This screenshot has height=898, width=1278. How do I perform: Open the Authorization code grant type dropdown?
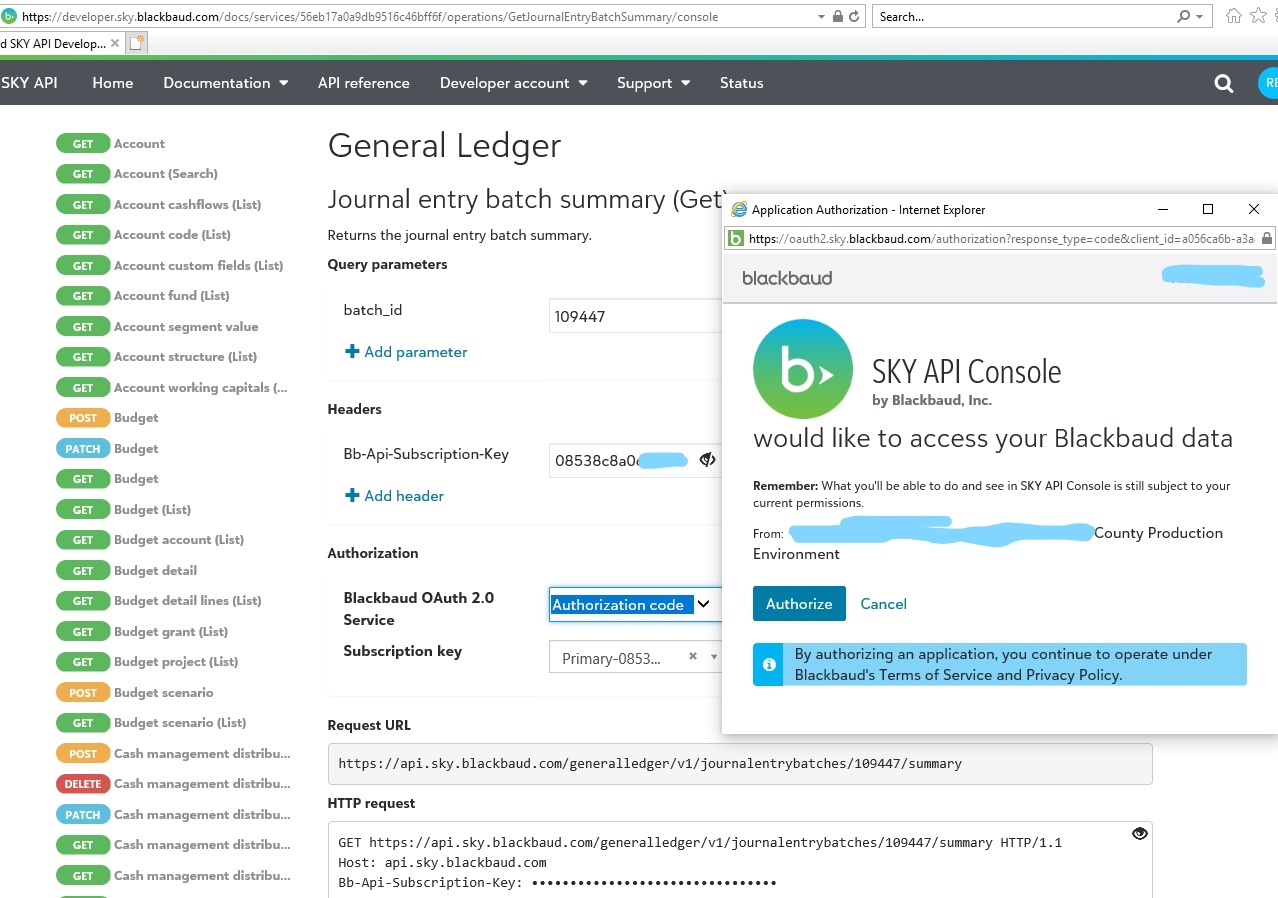(x=635, y=604)
